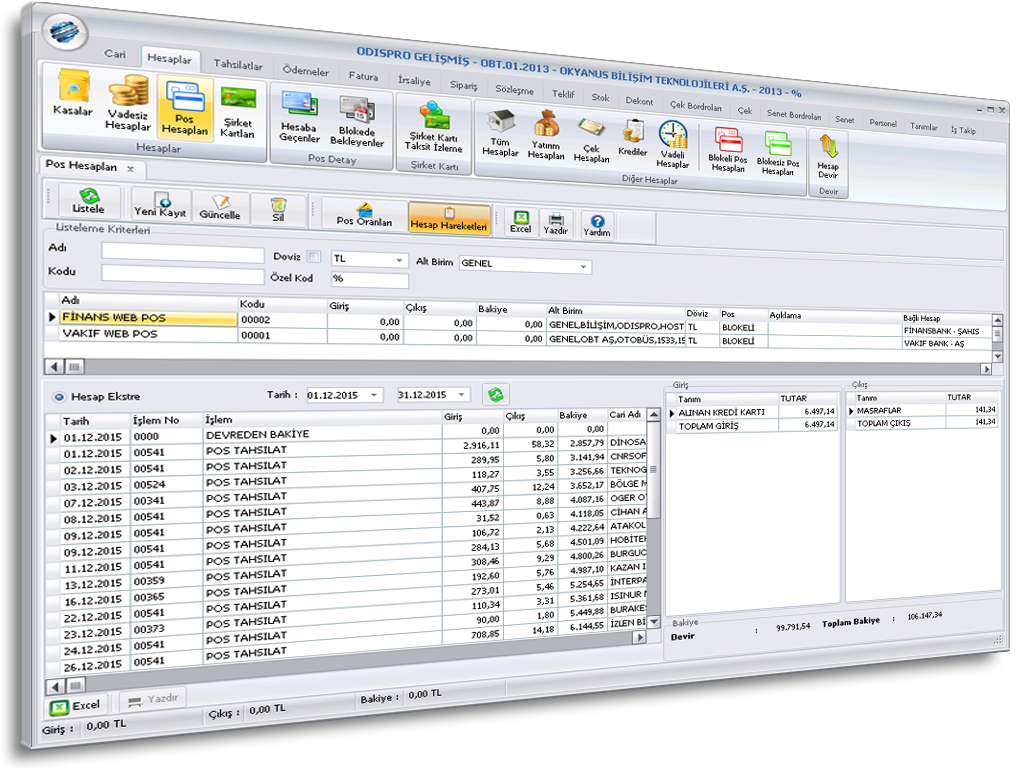This screenshot has width=1024, height=768.
Task: Open Şirket Kartları icon
Action: click(x=237, y=112)
